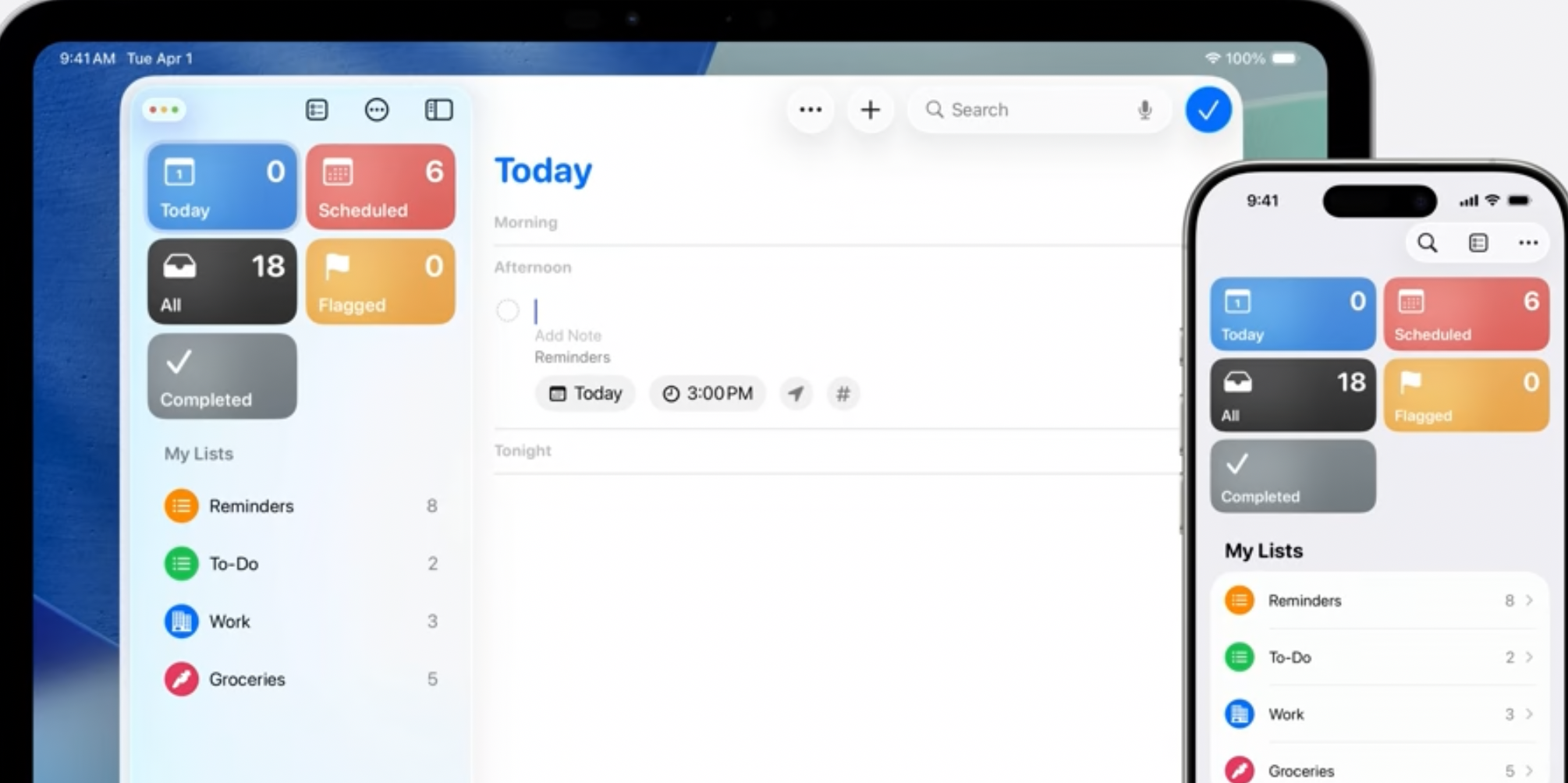This screenshot has width=1568, height=783.
Task: Expand the Groceries row chevron on iPhone
Action: tap(1529, 771)
